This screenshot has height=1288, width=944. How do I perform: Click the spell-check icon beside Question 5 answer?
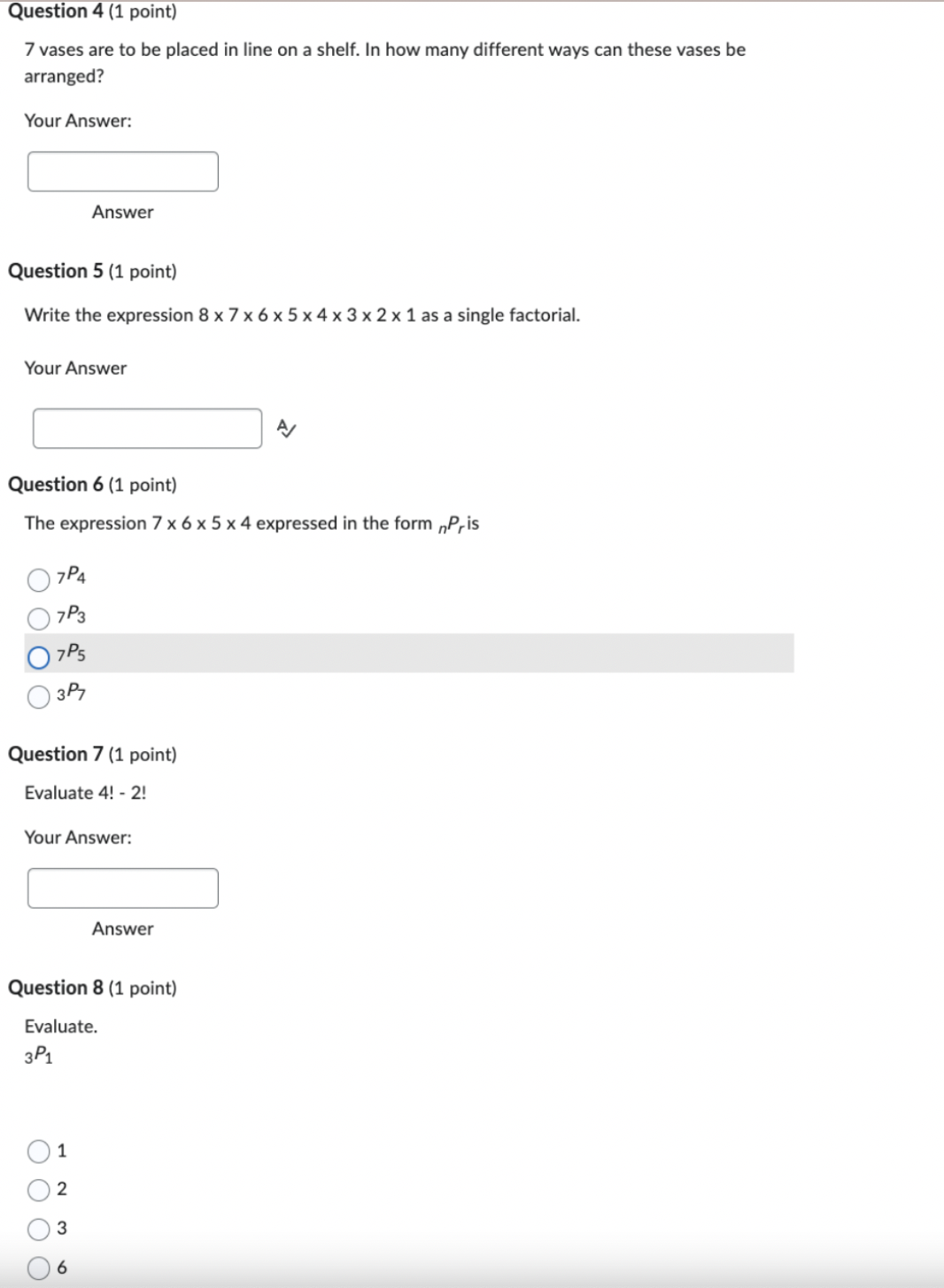point(285,429)
